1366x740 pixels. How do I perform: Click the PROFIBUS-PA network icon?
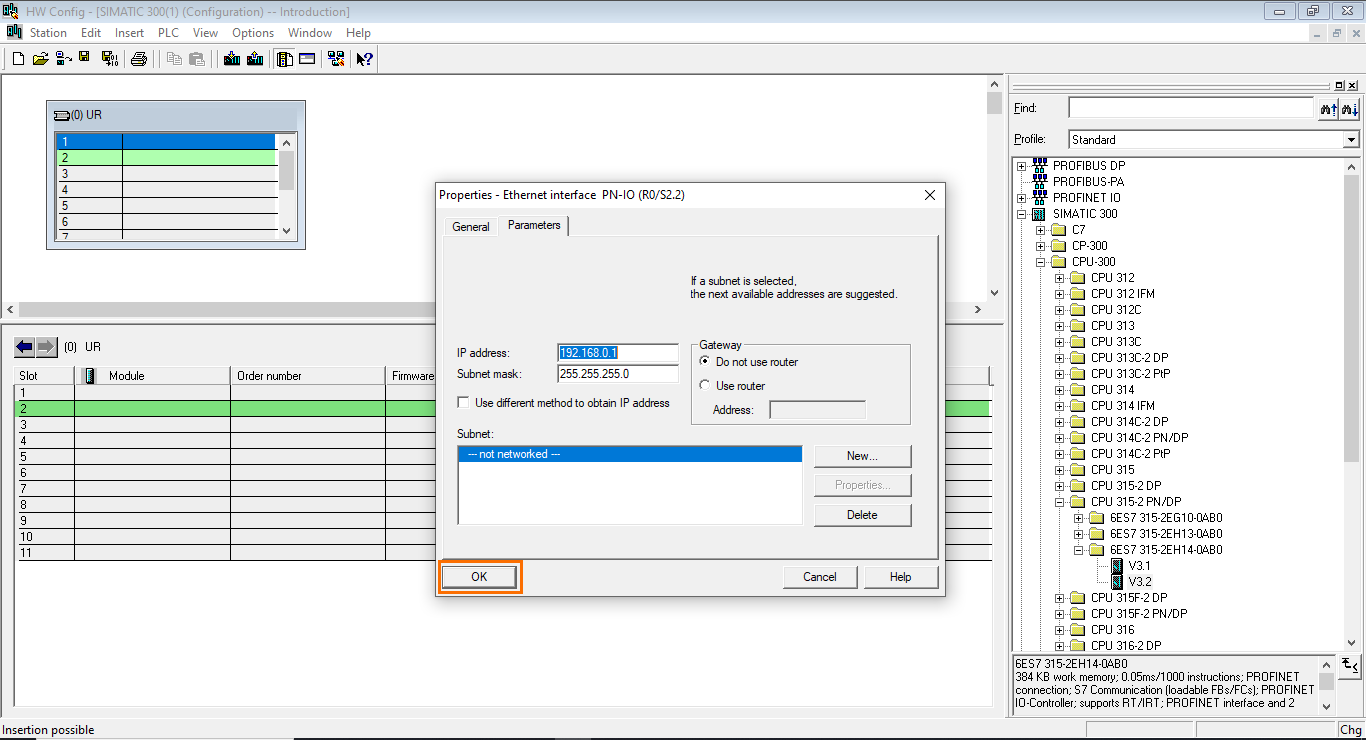[1039, 181]
